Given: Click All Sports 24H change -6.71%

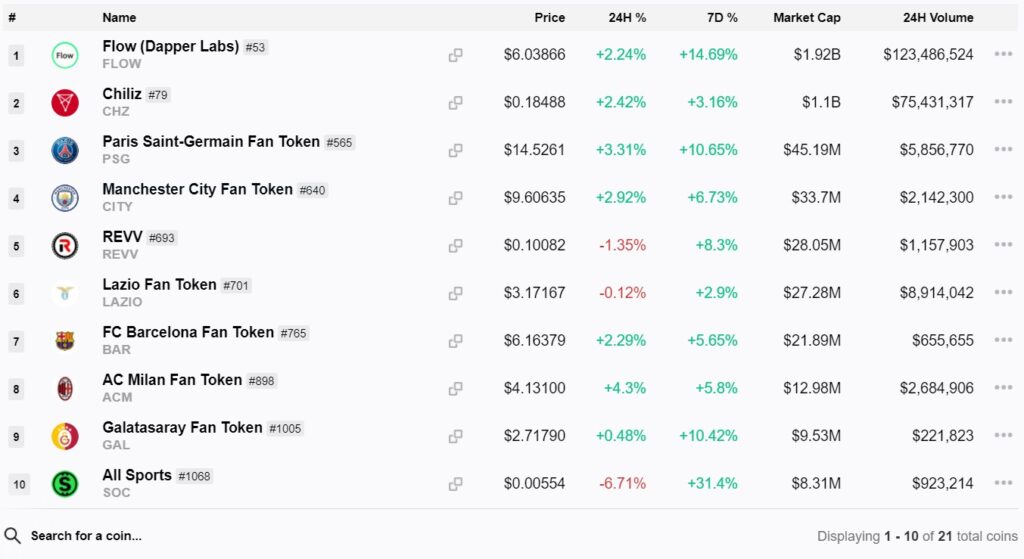Looking at the screenshot, I should pyautogui.click(x=622, y=483).
